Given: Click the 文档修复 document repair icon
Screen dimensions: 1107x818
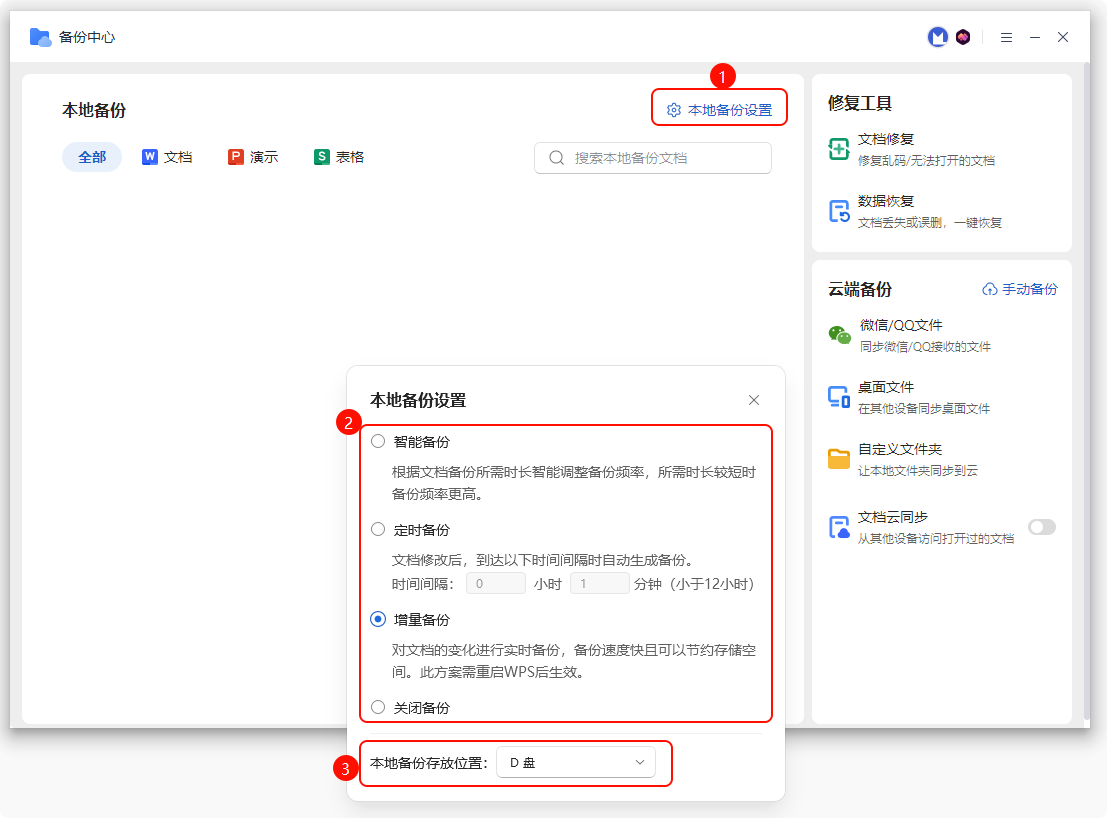Looking at the screenshot, I should point(839,149).
